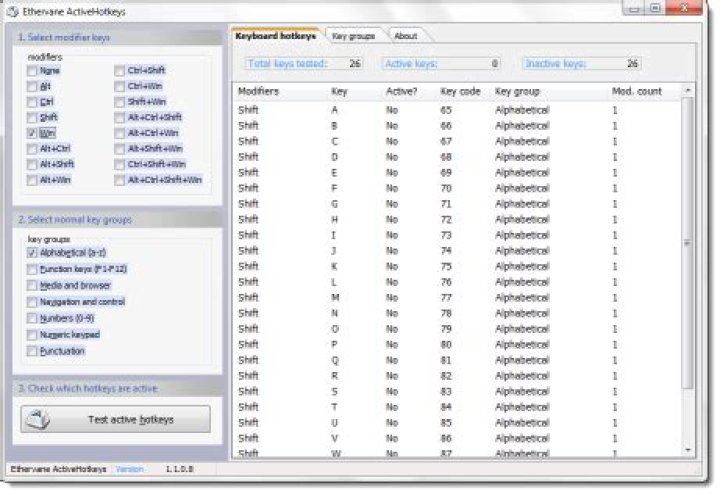Tick Ctrl+Shift+Win modifier checkbox
720x494 pixels.
119,164
